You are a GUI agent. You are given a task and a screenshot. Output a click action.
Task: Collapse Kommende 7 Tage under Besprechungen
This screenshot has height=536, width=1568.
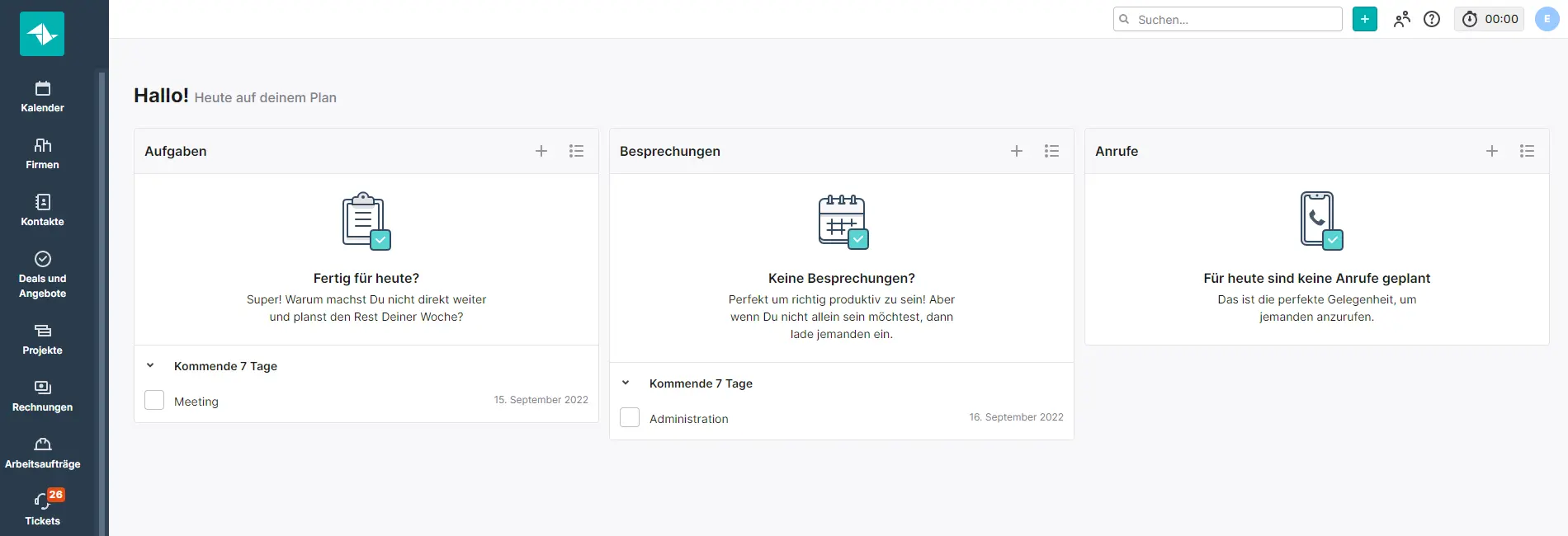[x=626, y=383]
